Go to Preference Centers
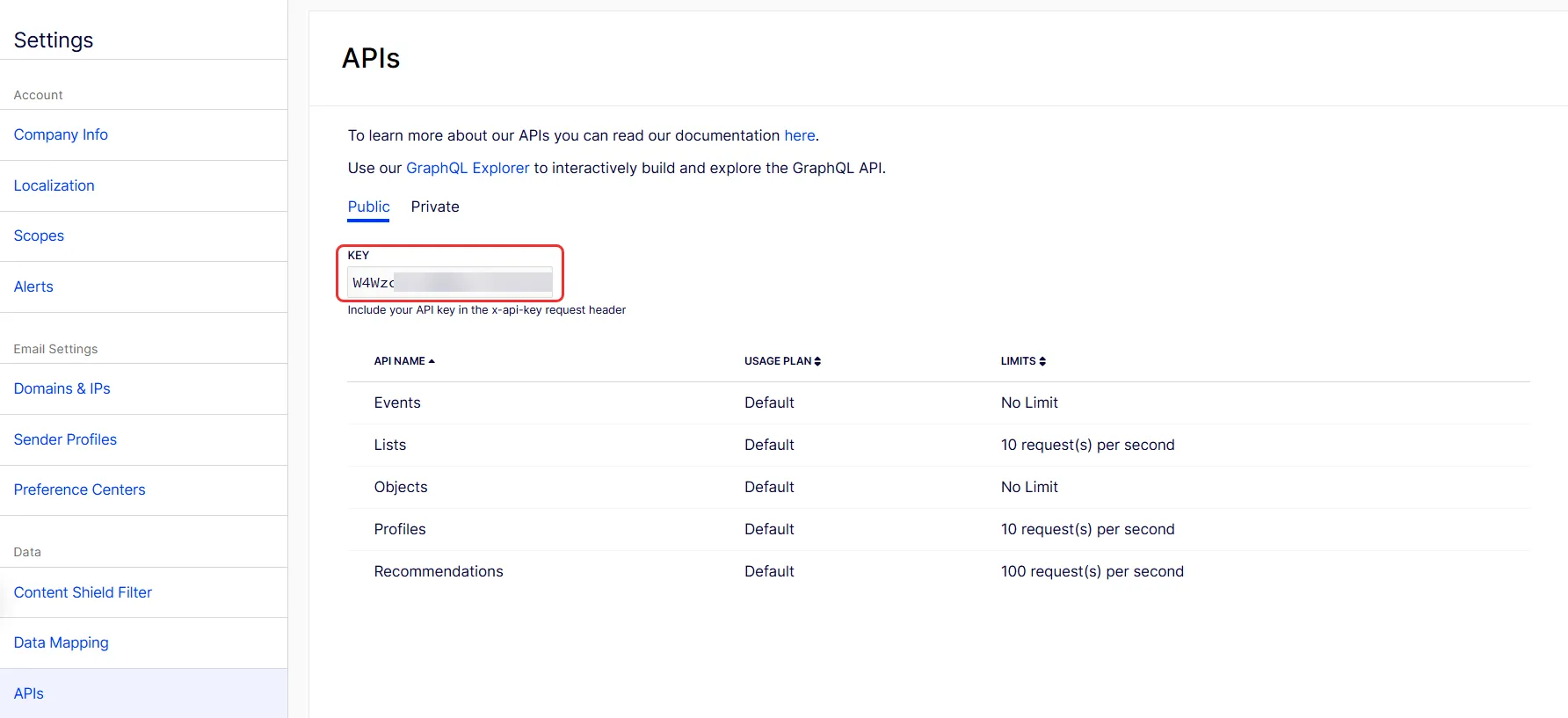The height and width of the screenshot is (718, 1568). pyautogui.click(x=79, y=490)
